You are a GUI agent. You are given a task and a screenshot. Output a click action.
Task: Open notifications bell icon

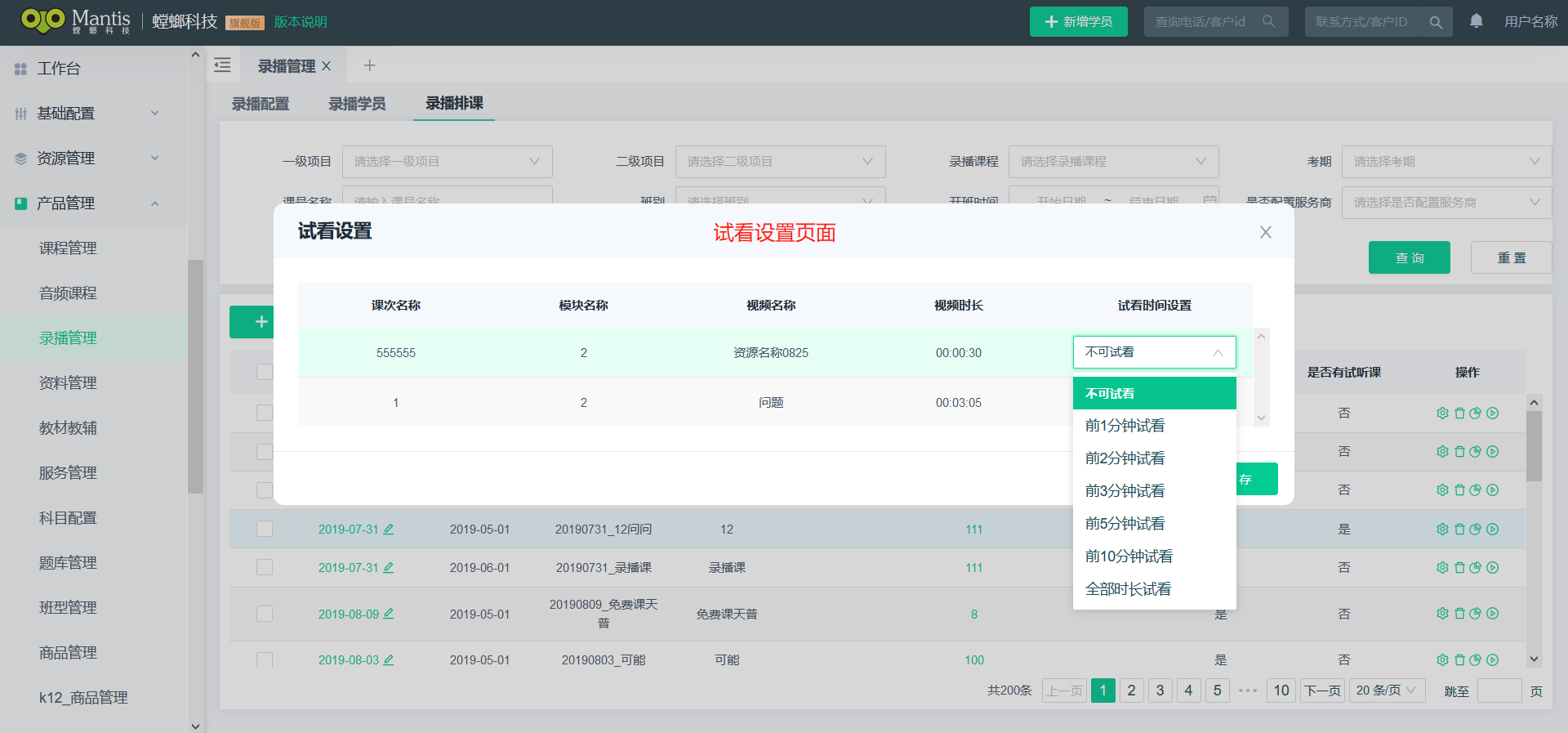[1477, 21]
